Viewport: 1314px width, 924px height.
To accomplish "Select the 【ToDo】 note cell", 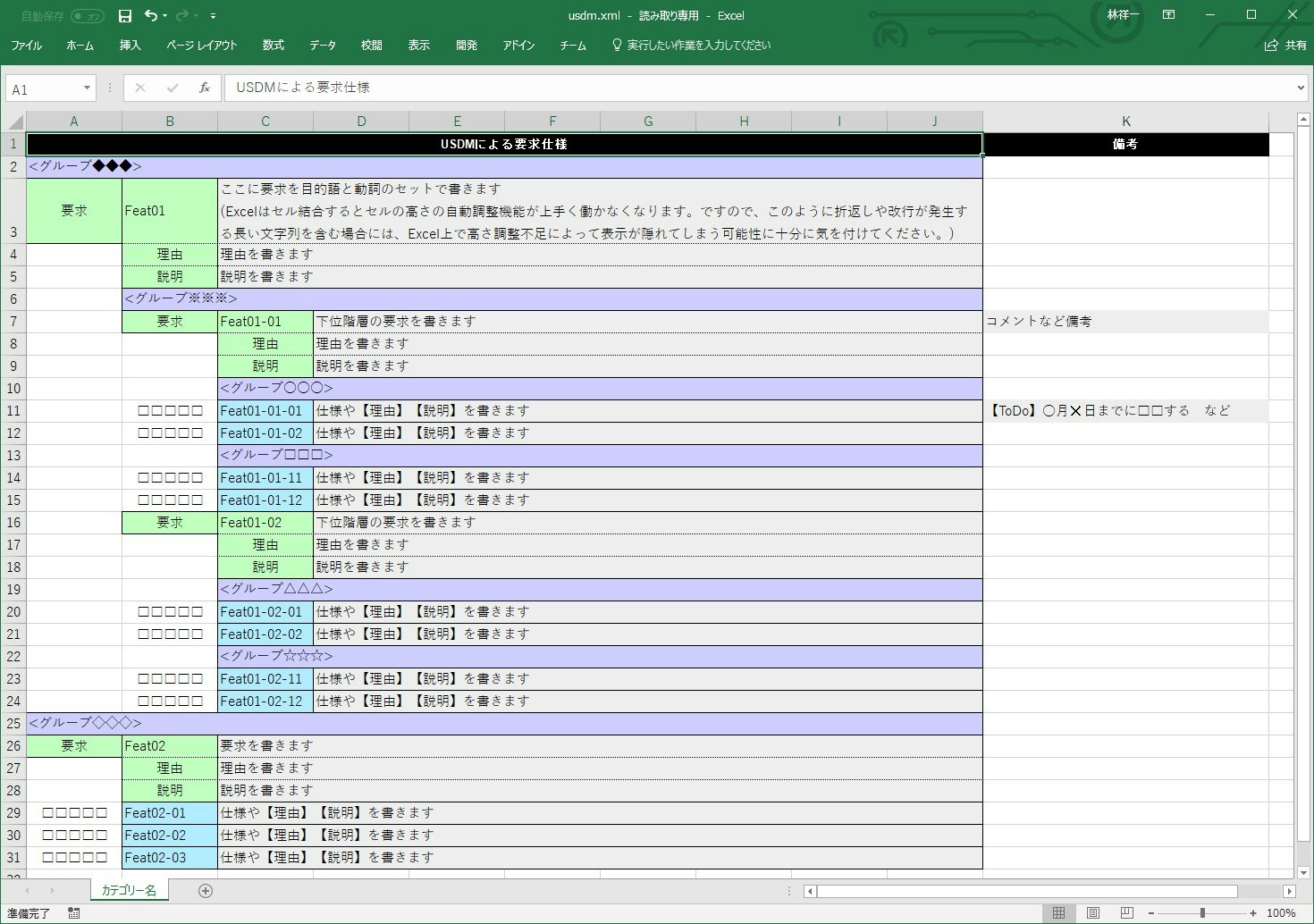I will tap(1125, 411).
